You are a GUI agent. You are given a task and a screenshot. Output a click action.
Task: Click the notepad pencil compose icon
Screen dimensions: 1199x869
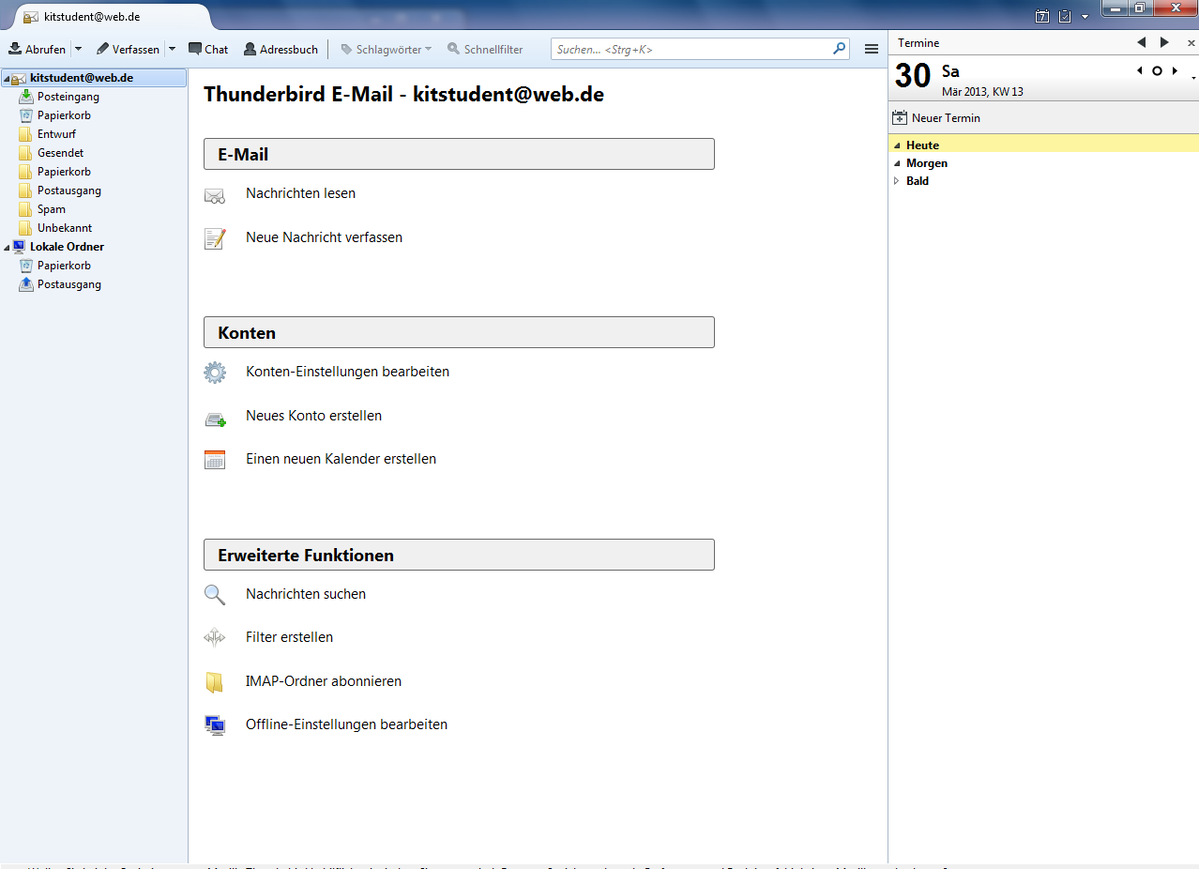pyautogui.click(x=215, y=239)
